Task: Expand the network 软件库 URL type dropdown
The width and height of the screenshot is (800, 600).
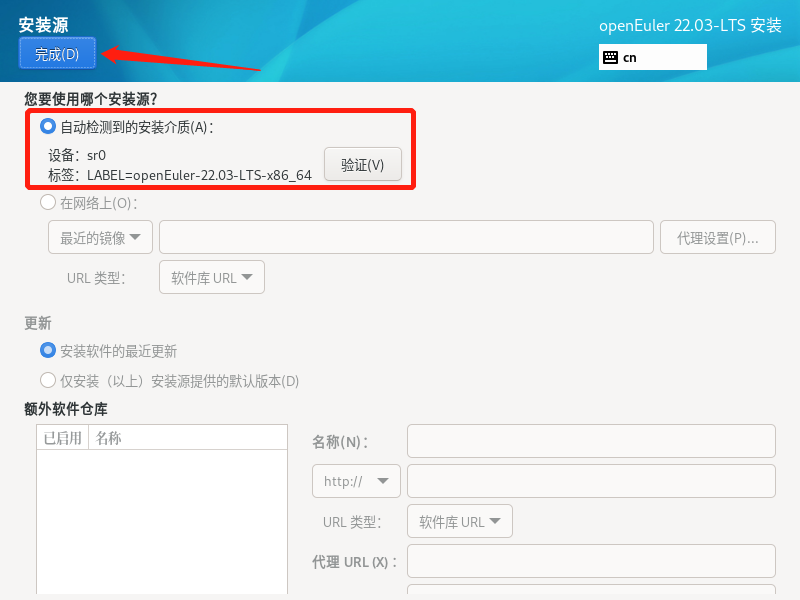Action: 212,277
